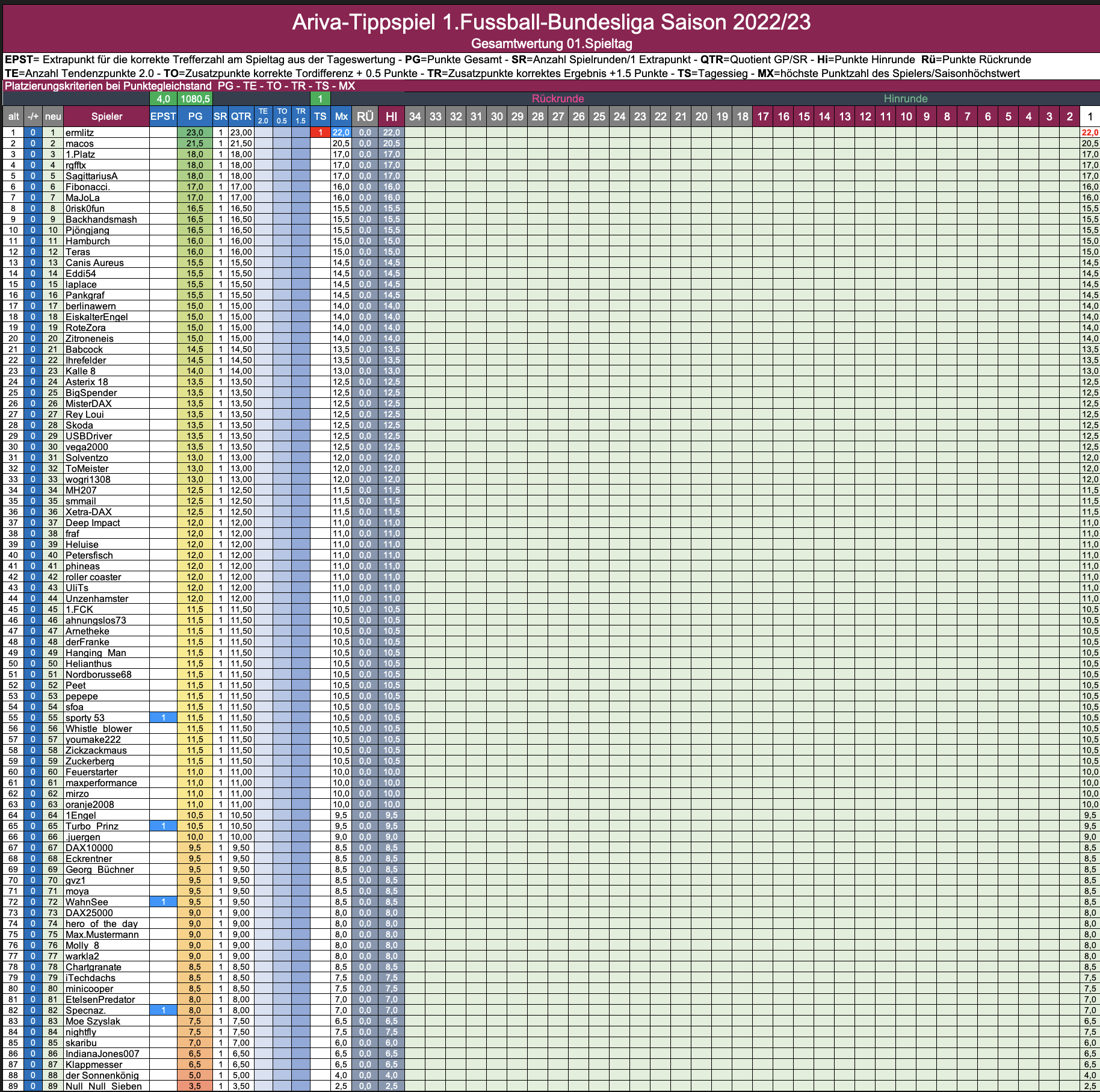Select the 'TO 0.5' column header
Image resolution: width=1100 pixels, height=1092 pixels.
[282, 116]
